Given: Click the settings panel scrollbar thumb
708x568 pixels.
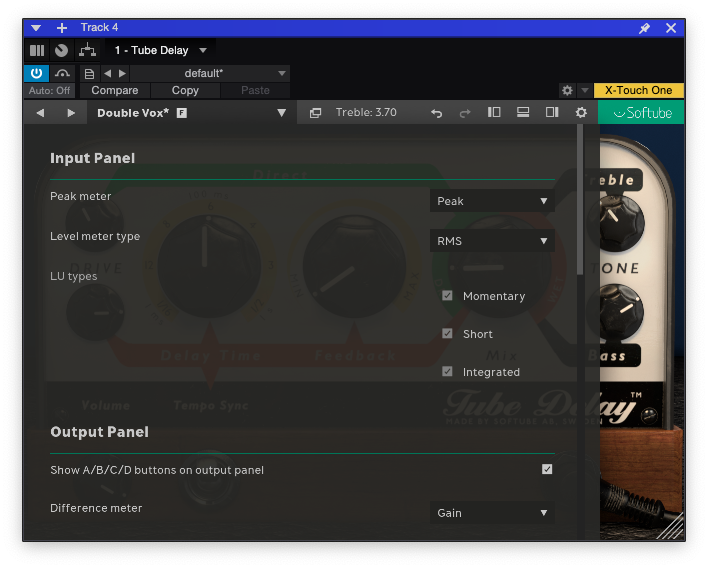Looking at the screenshot, I should (x=580, y=200).
